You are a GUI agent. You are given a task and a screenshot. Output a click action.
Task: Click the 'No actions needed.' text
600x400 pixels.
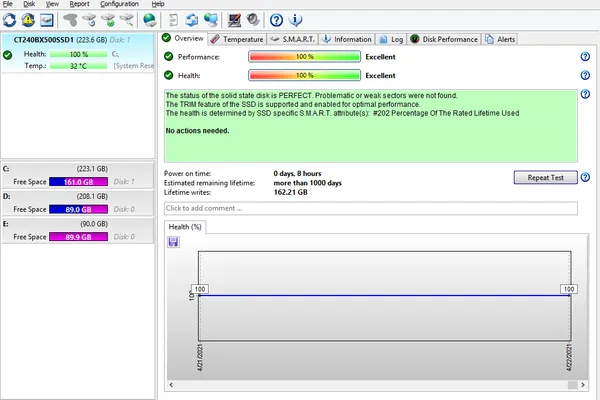click(x=197, y=131)
